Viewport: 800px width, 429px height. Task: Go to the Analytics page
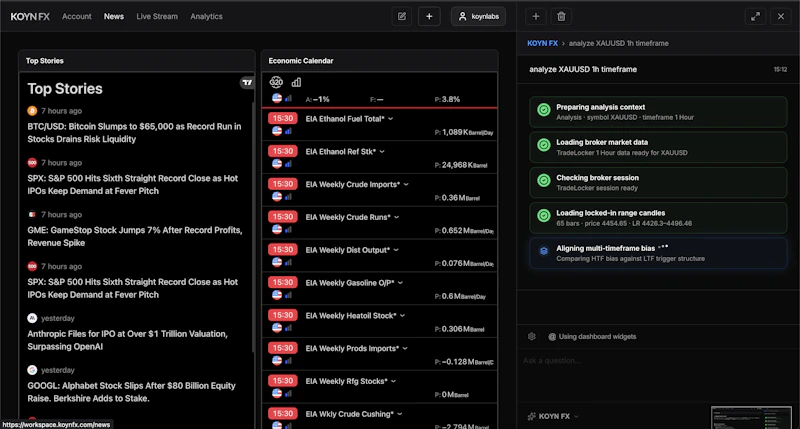(206, 16)
